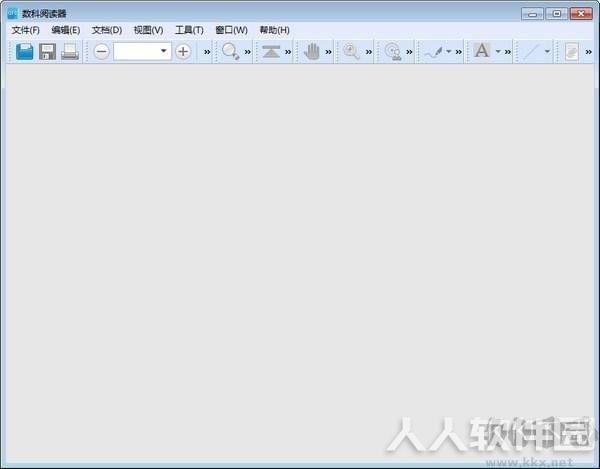The width and height of the screenshot is (600, 469).
Task: Select the text annotation A tool
Action: tap(482, 50)
